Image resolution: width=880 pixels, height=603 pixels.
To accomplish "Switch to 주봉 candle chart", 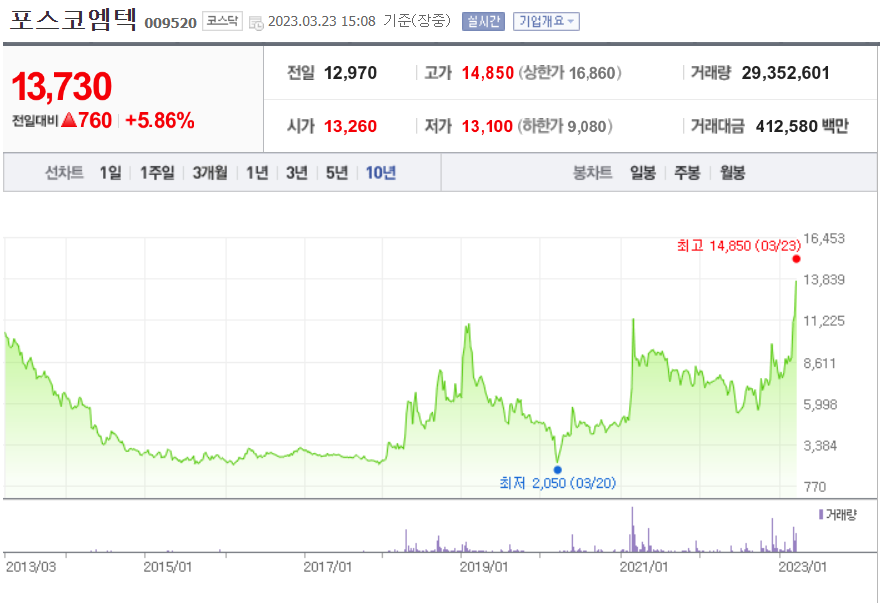I will [x=688, y=173].
